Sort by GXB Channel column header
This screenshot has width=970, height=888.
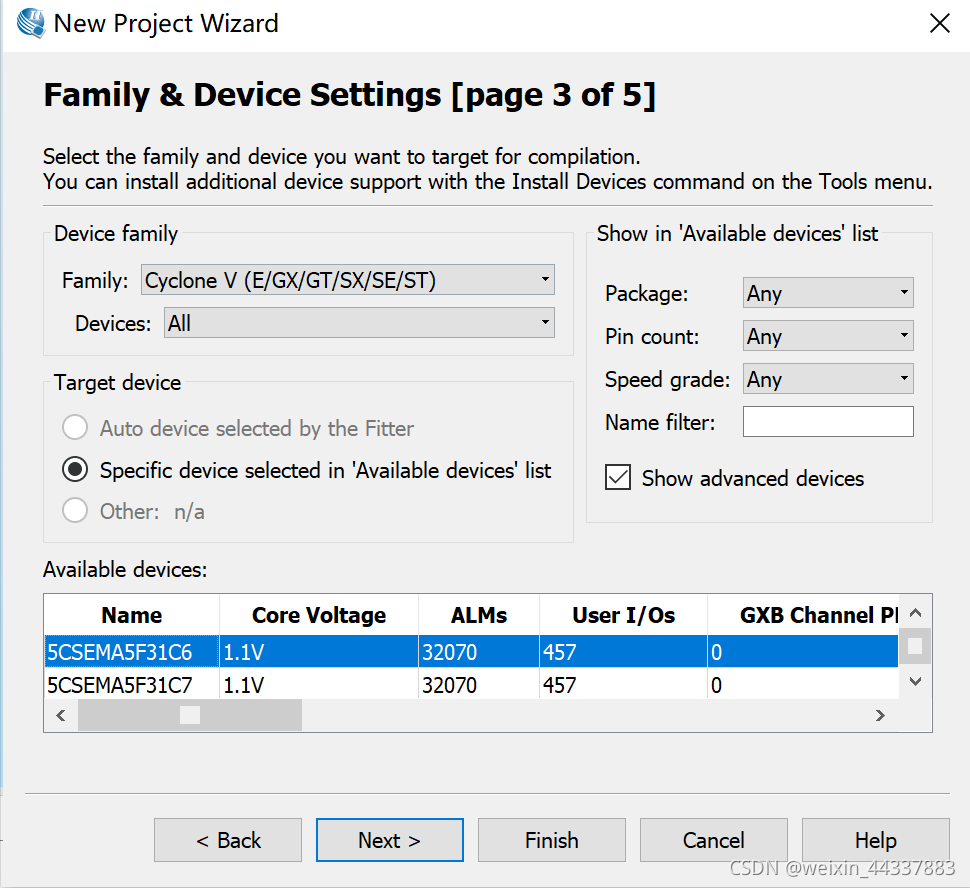803,615
